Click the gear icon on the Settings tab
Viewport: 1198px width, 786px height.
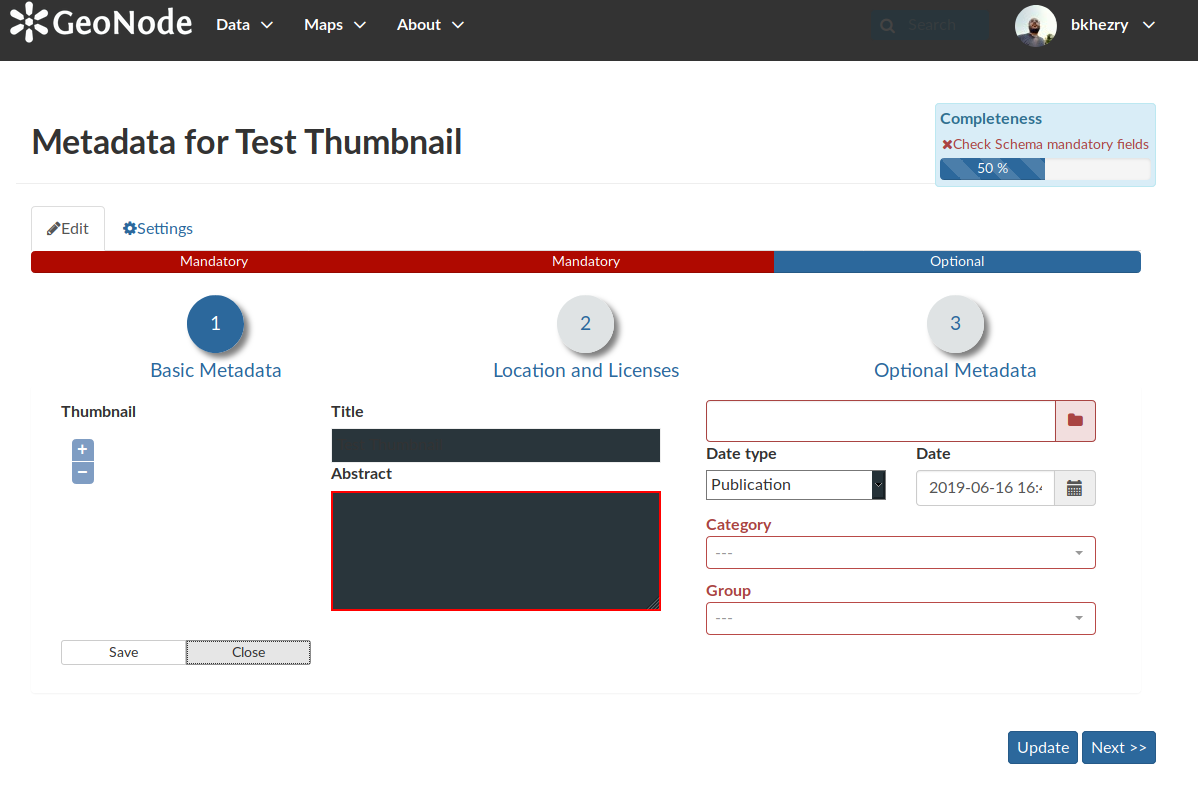point(130,228)
